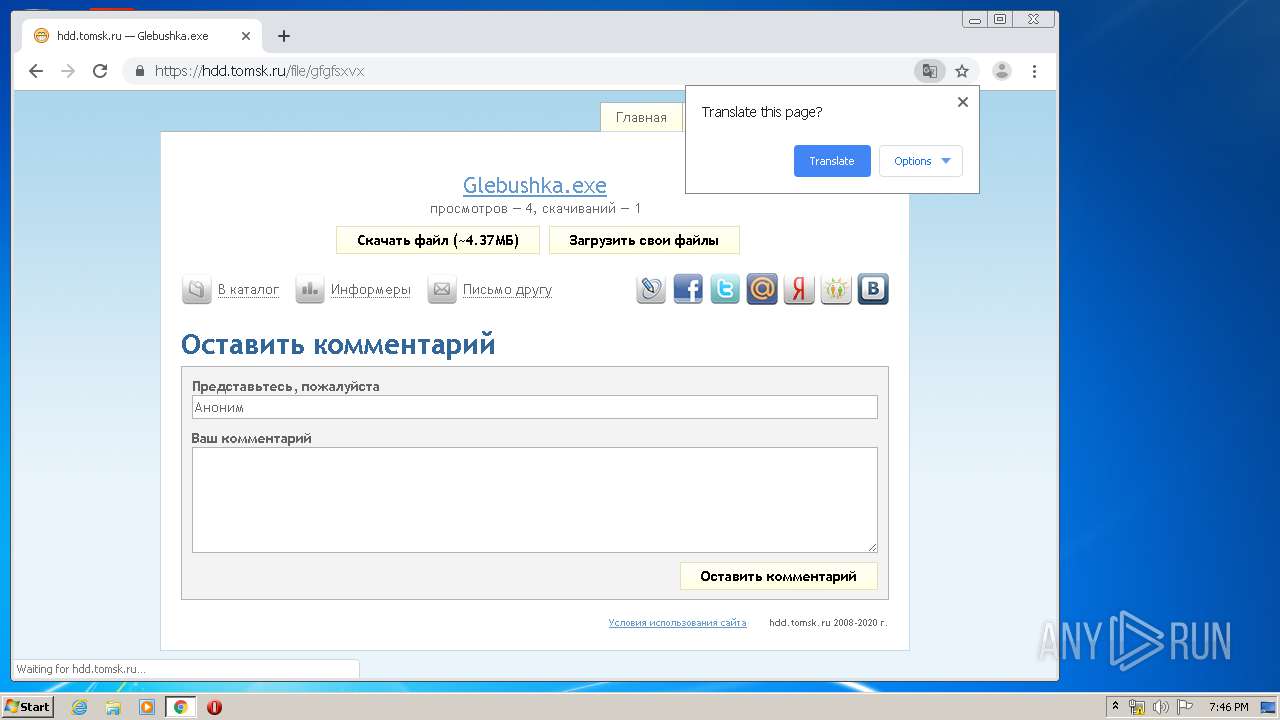View site security lock info
1280x720 pixels.
(x=140, y=71)
